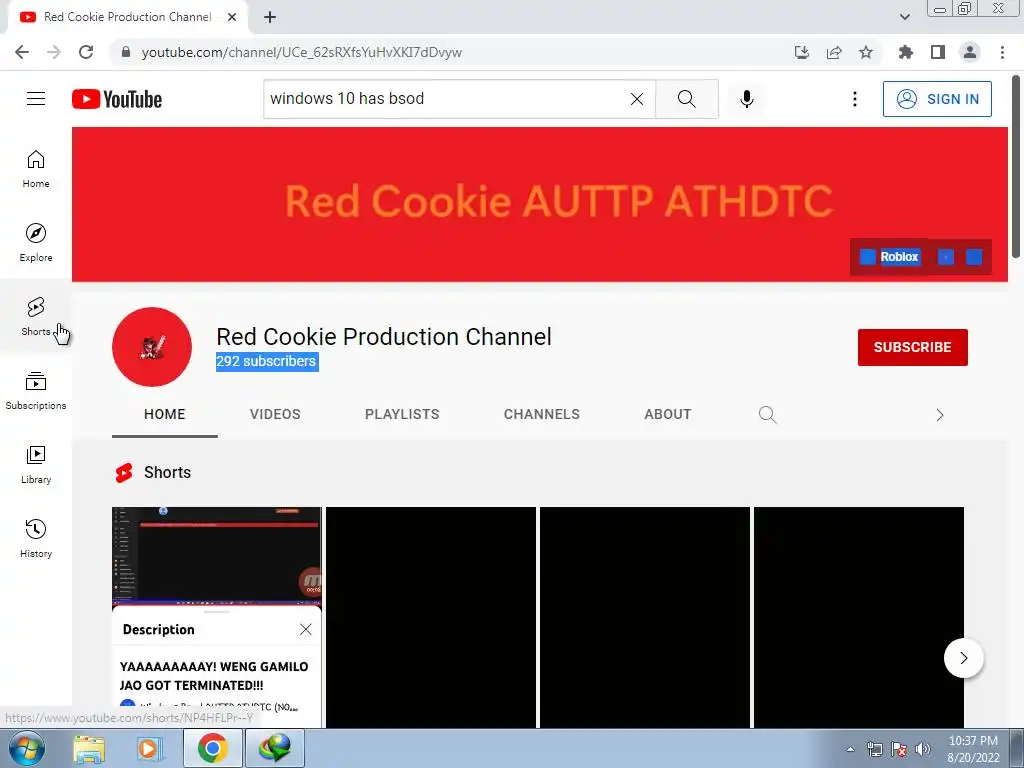Image resolution: width=1024 pixels, height=768 pixels.
Task: Click the YouTube logo
Action: point(117,99)
